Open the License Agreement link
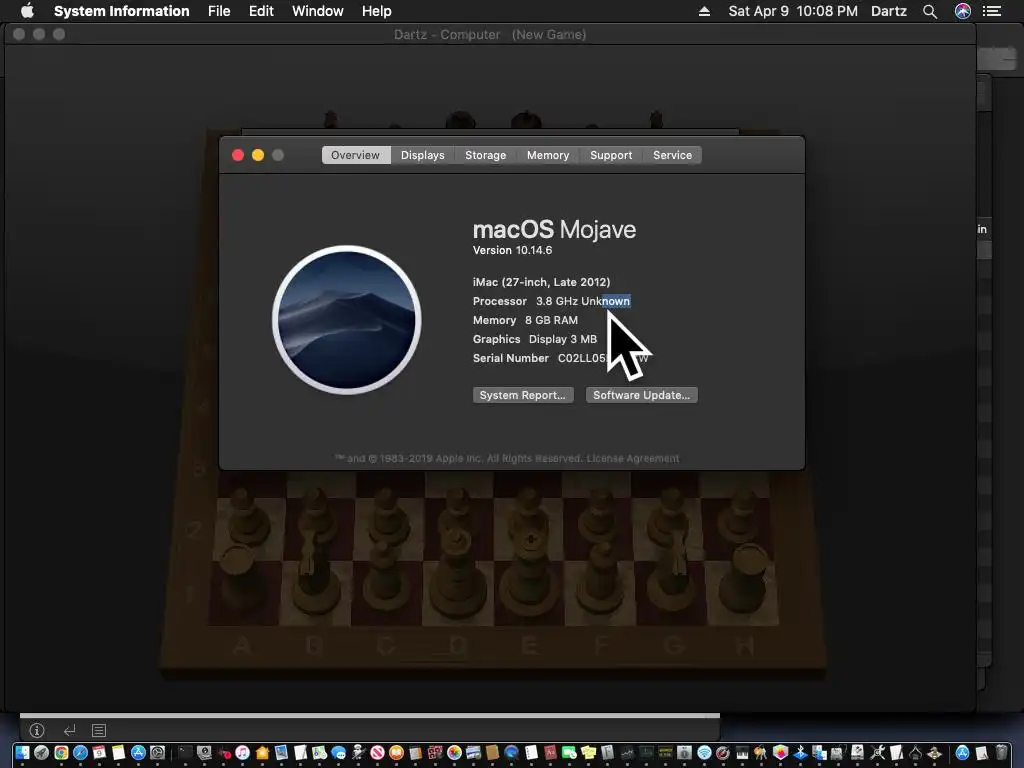The image size is (1024, 768). click(632, 458)
